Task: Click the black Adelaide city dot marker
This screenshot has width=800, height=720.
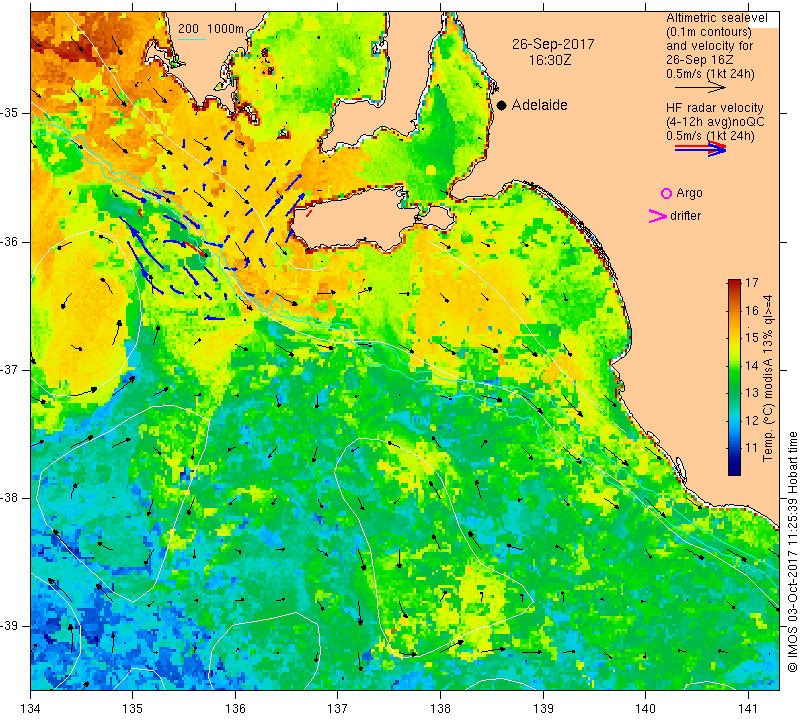Action: point(502,106)
